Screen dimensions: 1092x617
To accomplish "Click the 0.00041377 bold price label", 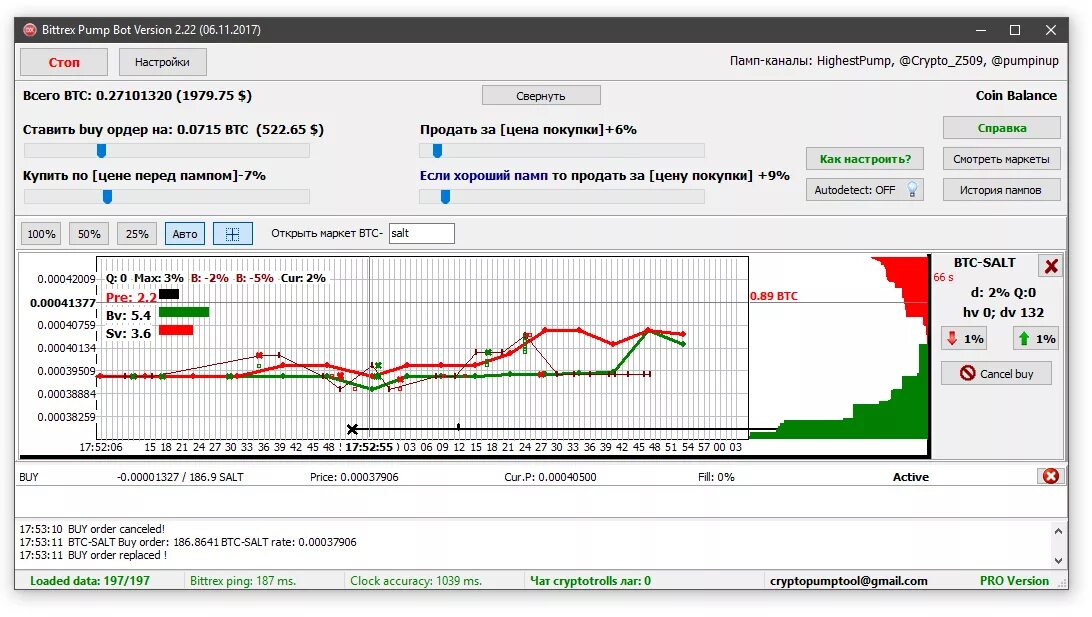I will pos(63,303).
